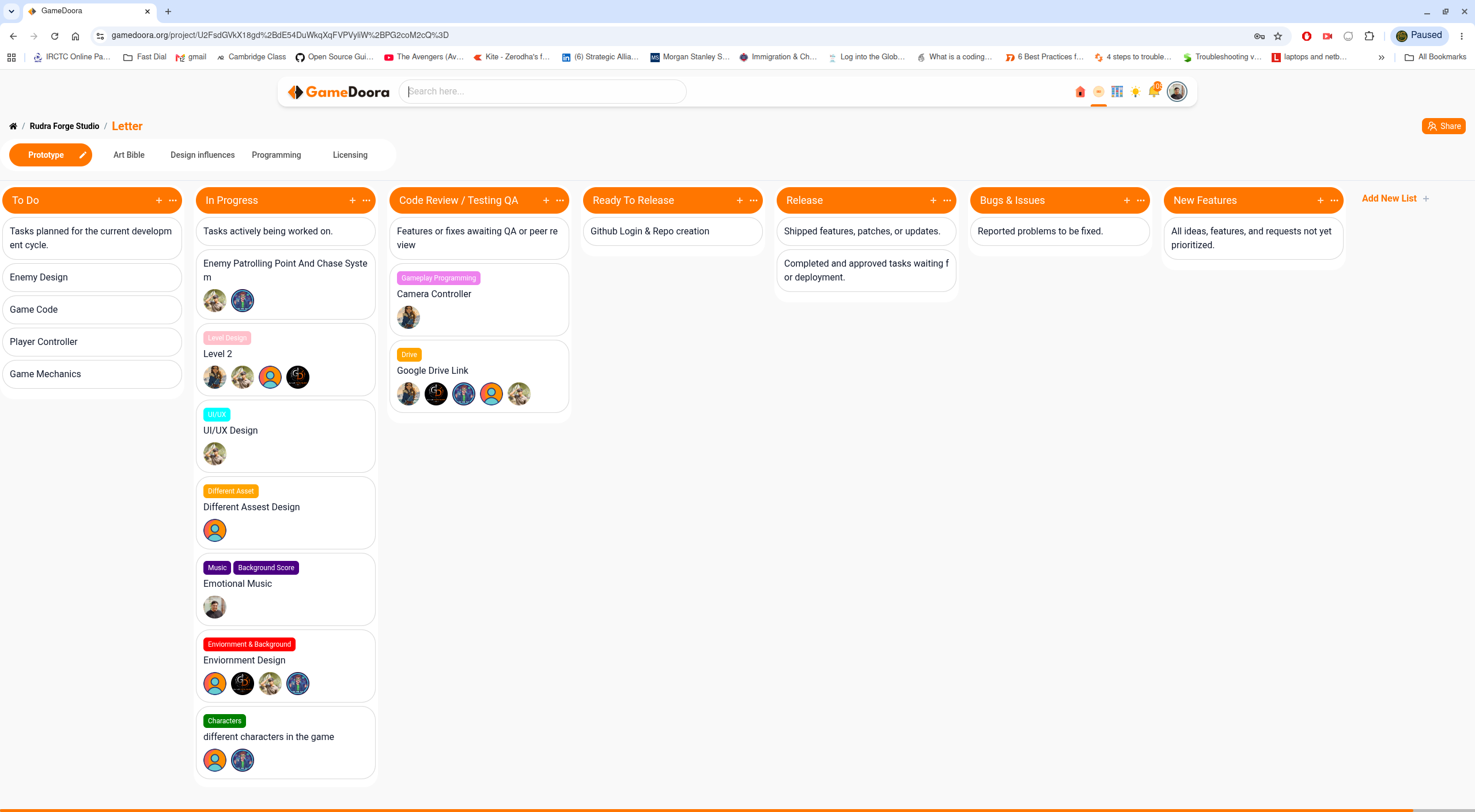Open Bugs & Issues options menu
The height and width of the screenshot is (812, 1475).
[1141, 200]
